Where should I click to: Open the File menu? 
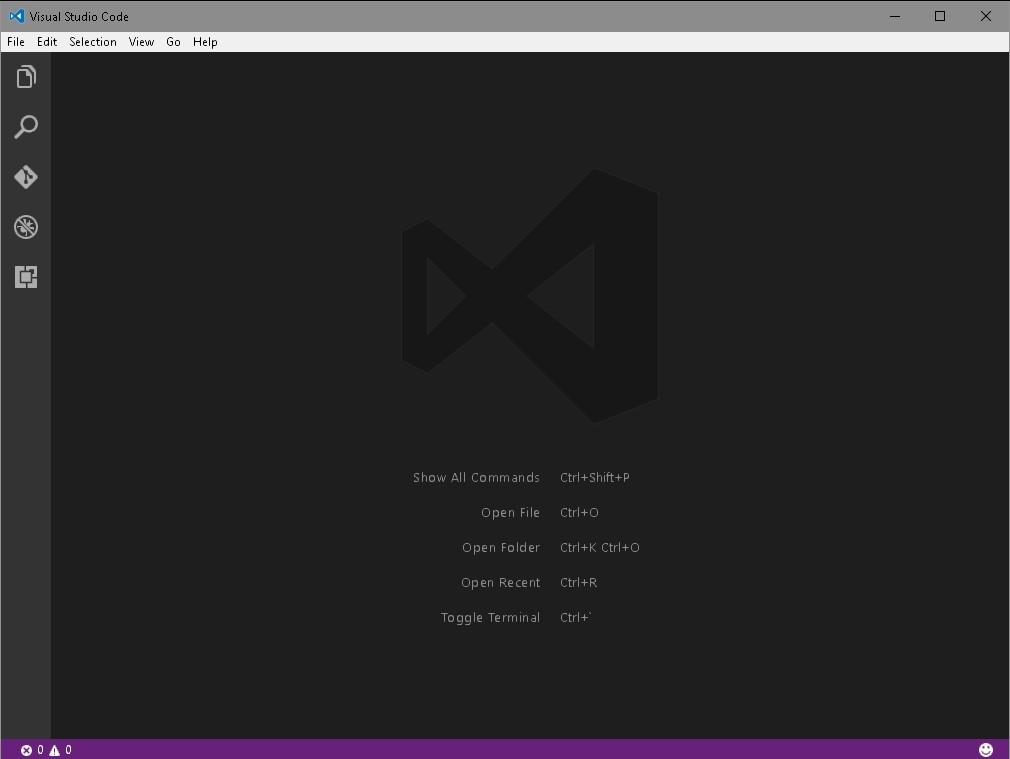point(16,42)
